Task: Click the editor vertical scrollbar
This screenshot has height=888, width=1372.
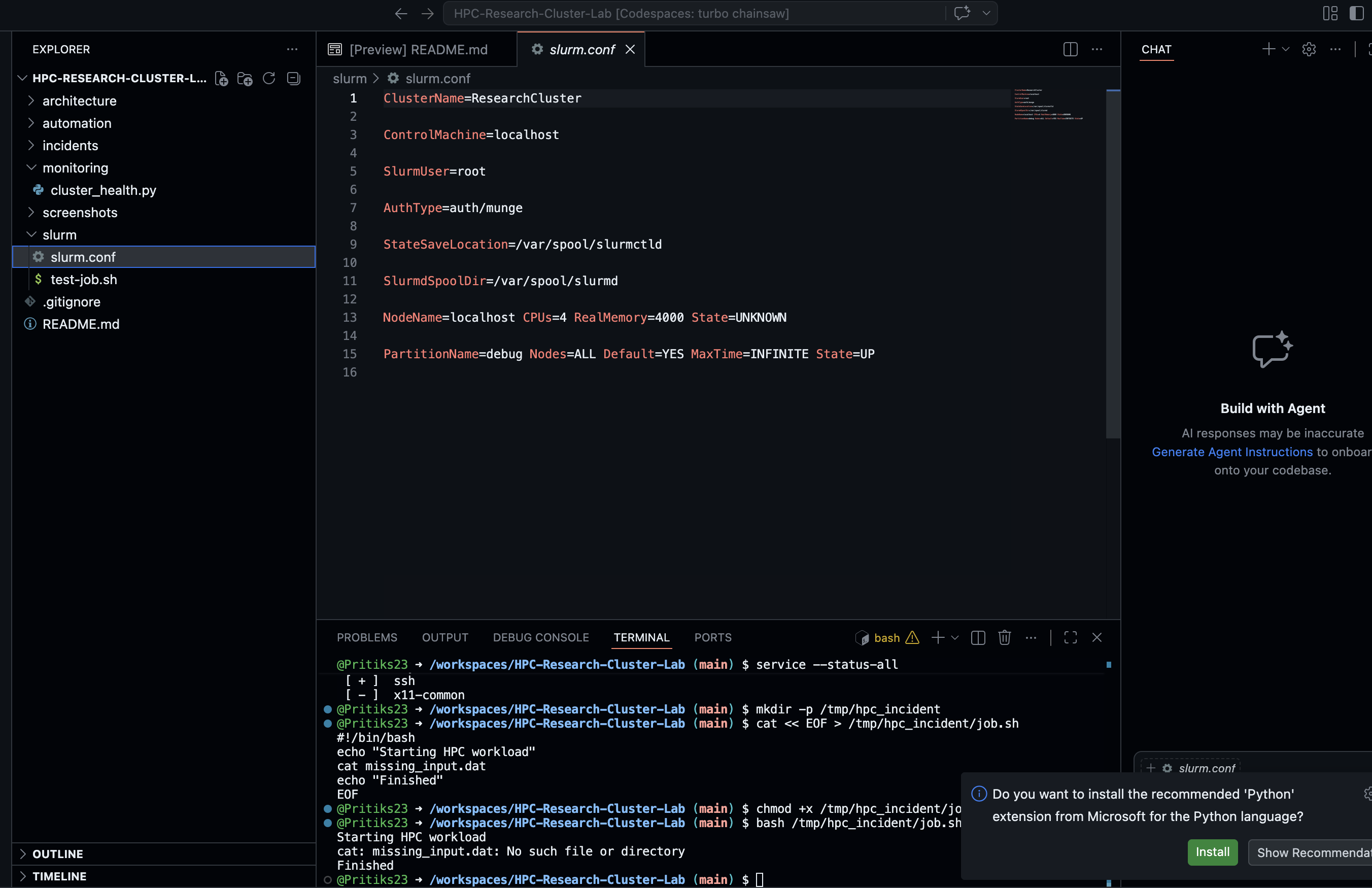Action: pyautogui.click(x=1113, y=264)
